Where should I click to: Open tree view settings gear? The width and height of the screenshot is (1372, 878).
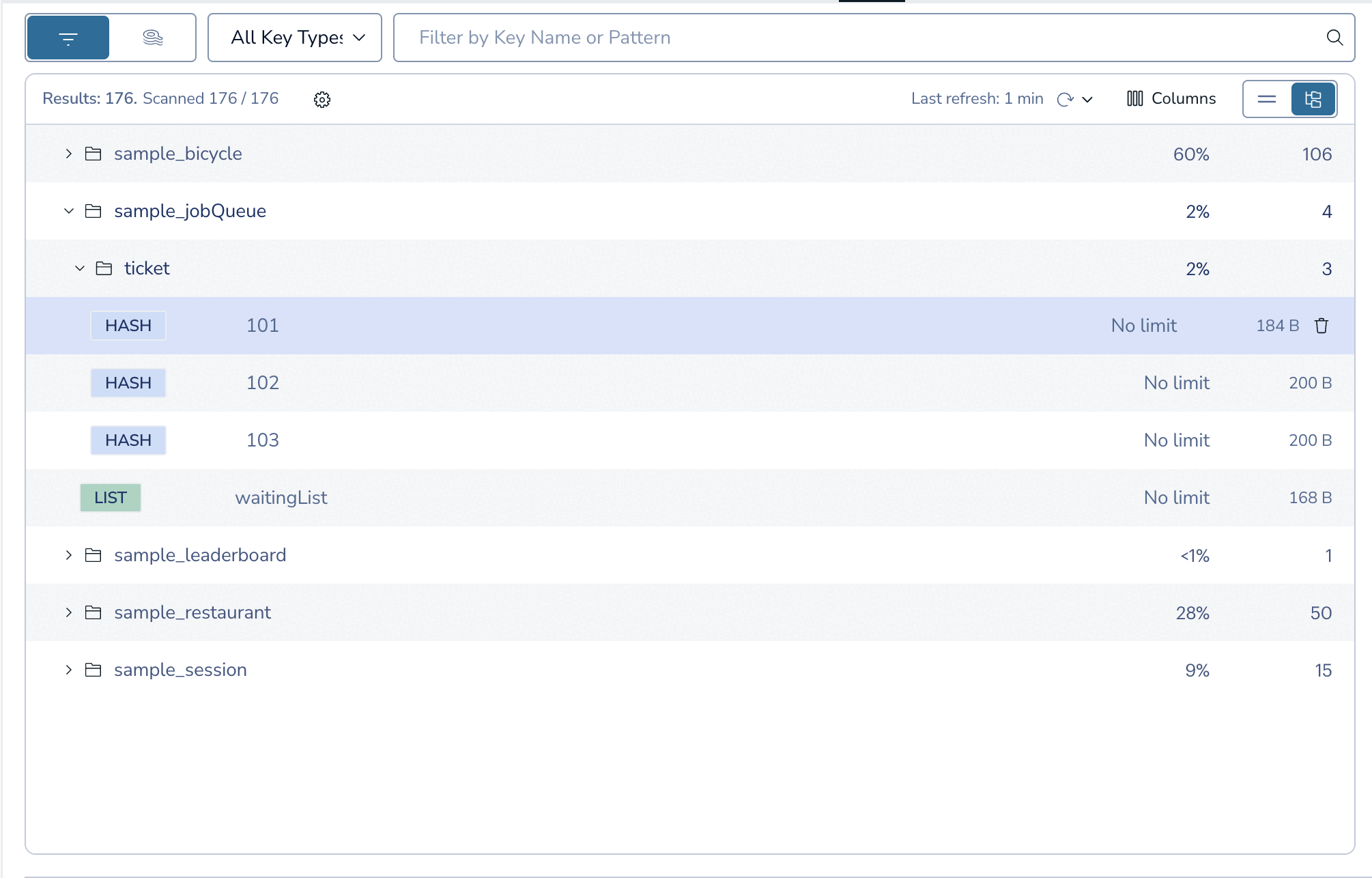322,100
